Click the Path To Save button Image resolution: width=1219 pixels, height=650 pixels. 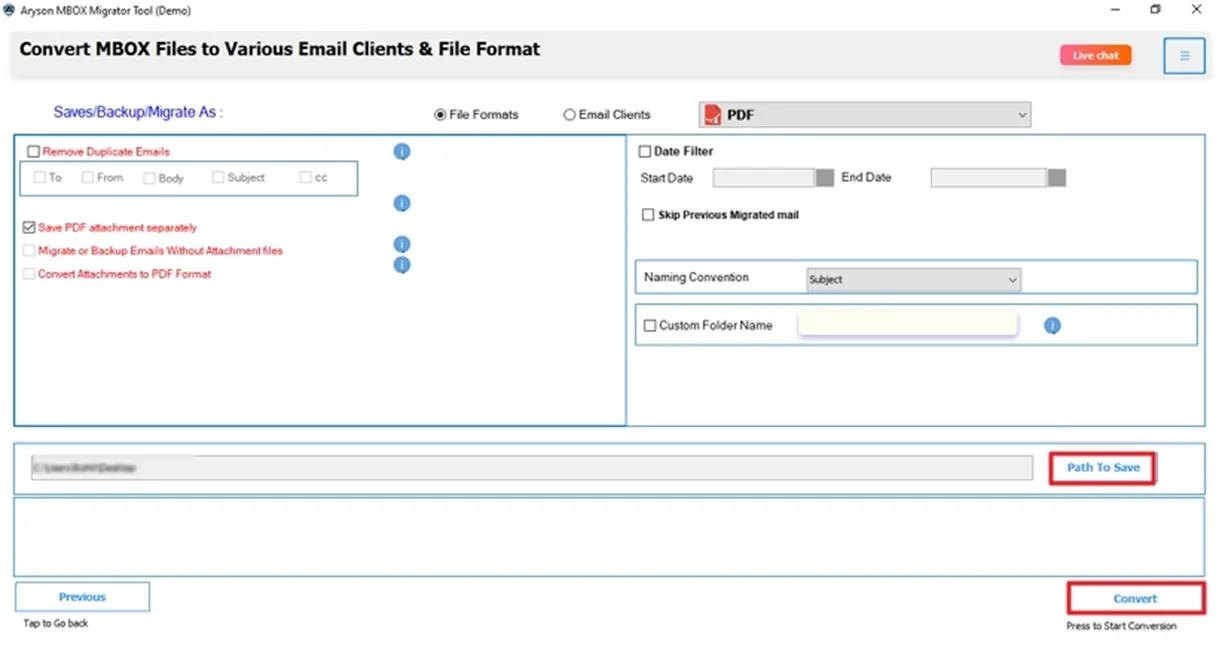click(x=1103, y=468)
